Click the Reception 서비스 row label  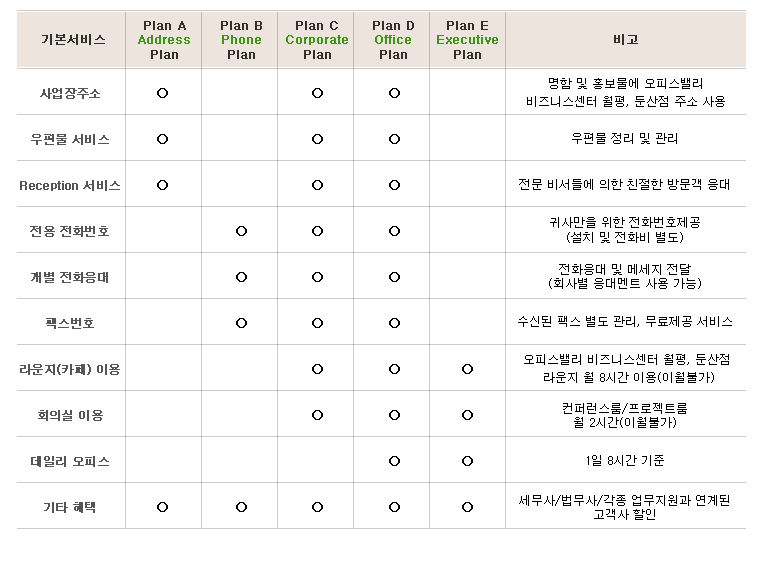(70, 185)
